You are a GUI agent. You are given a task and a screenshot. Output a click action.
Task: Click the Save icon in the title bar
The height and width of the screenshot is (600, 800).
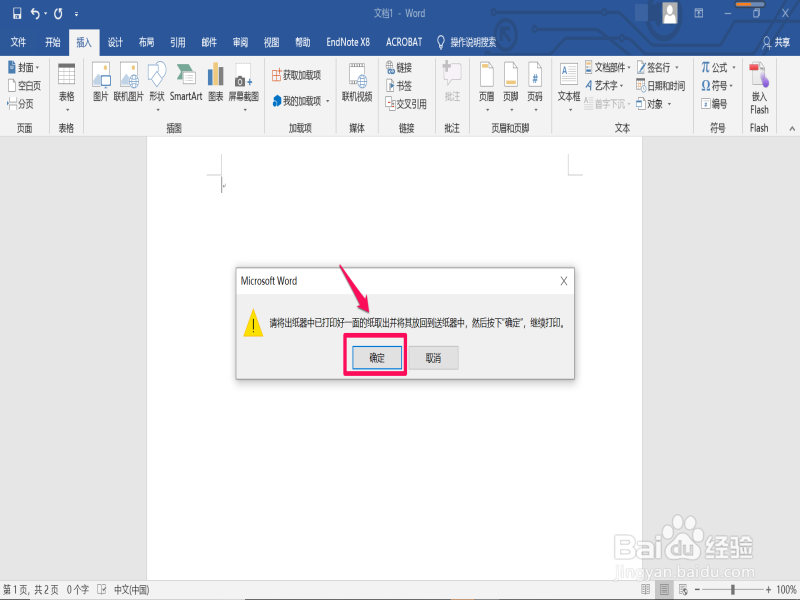17,13
